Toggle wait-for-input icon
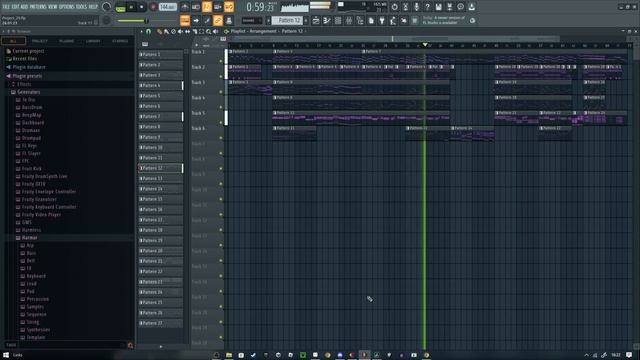 point(196,7)
